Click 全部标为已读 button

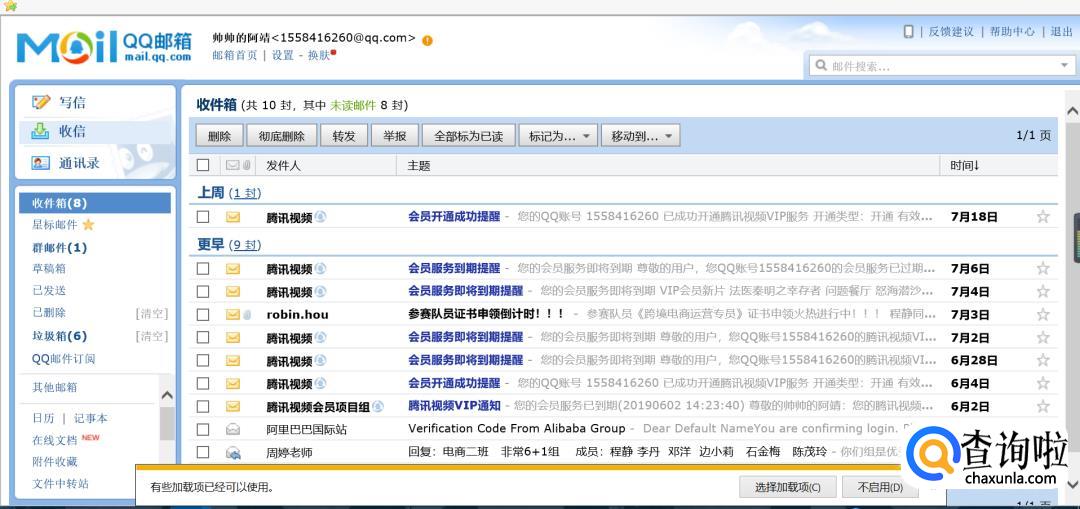tap(468, 136)
